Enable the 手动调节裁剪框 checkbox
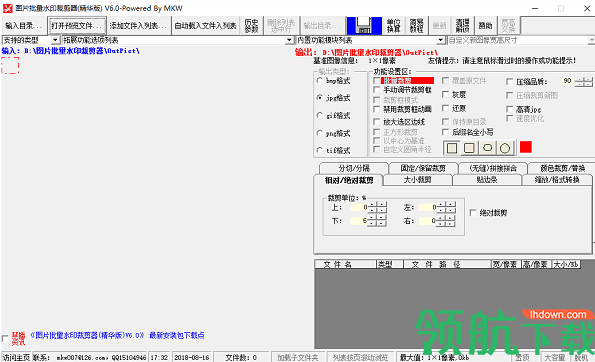The width and height of the screenshot is (595, 362). [x=377, y=90]
